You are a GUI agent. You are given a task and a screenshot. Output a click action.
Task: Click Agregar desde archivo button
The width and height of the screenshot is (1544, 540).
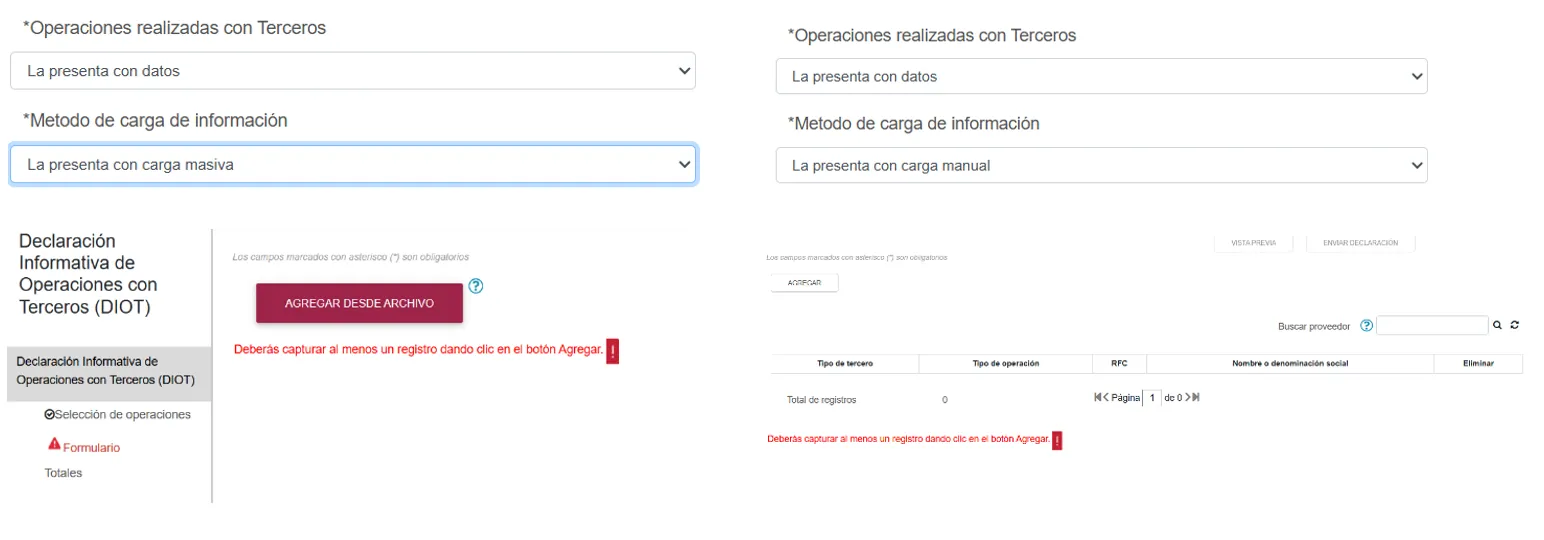(359, 303)
